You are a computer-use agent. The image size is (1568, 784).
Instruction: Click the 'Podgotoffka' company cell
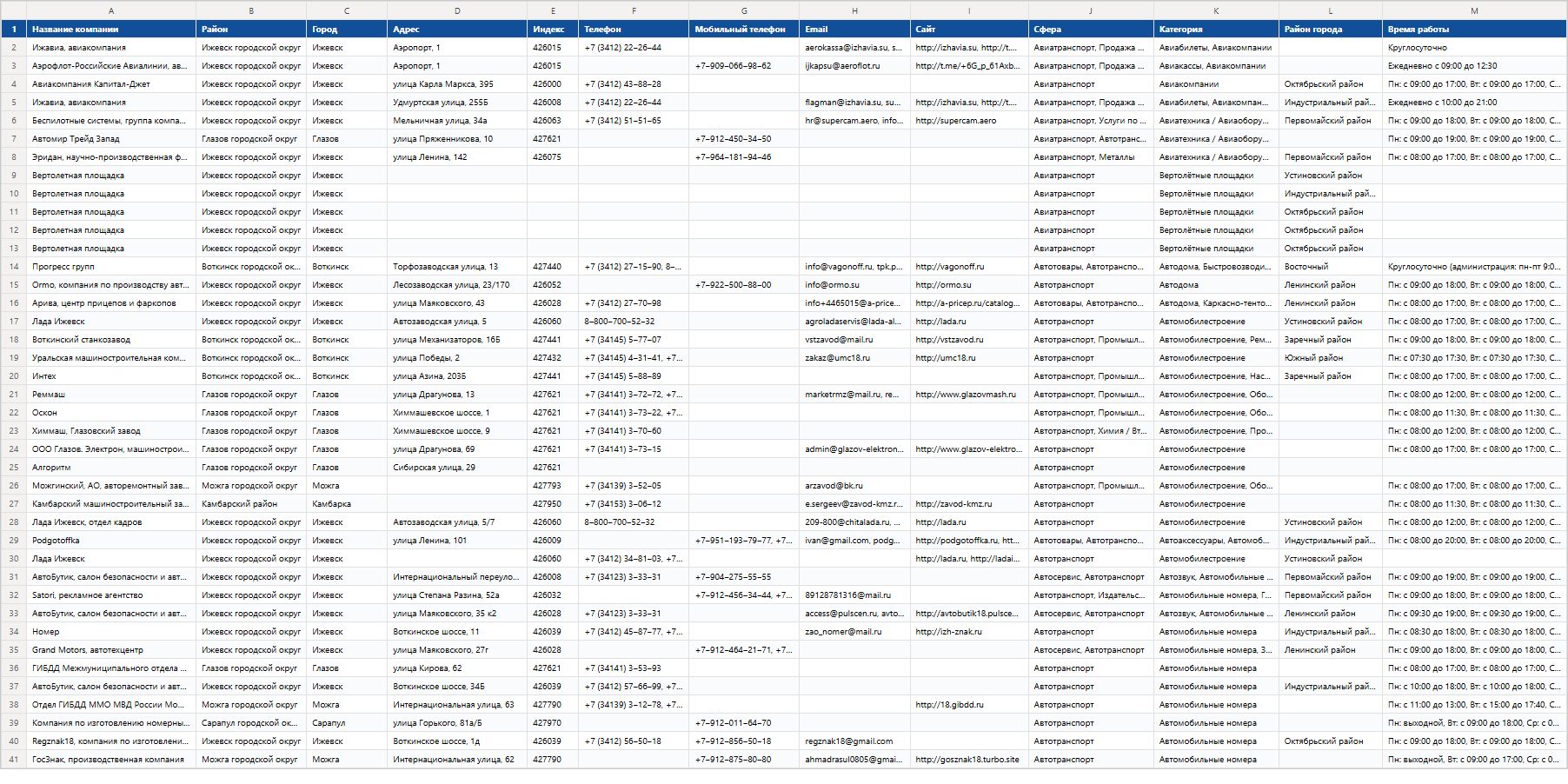click(111, 541)
